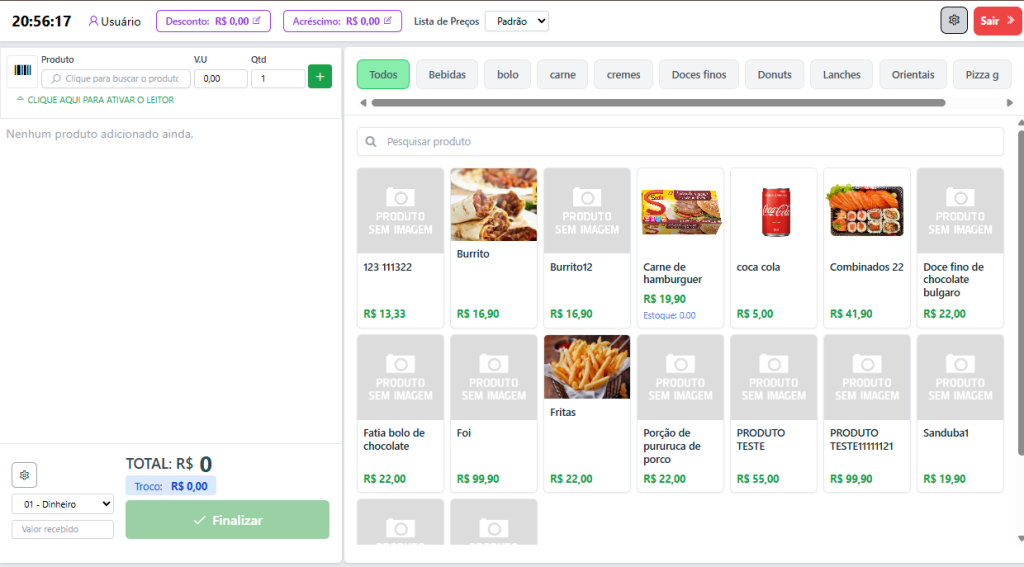The width and height of the screenshot is (1024, 567).
Task: Select the Burrito12 placeholder image
Action: (587, 211)
